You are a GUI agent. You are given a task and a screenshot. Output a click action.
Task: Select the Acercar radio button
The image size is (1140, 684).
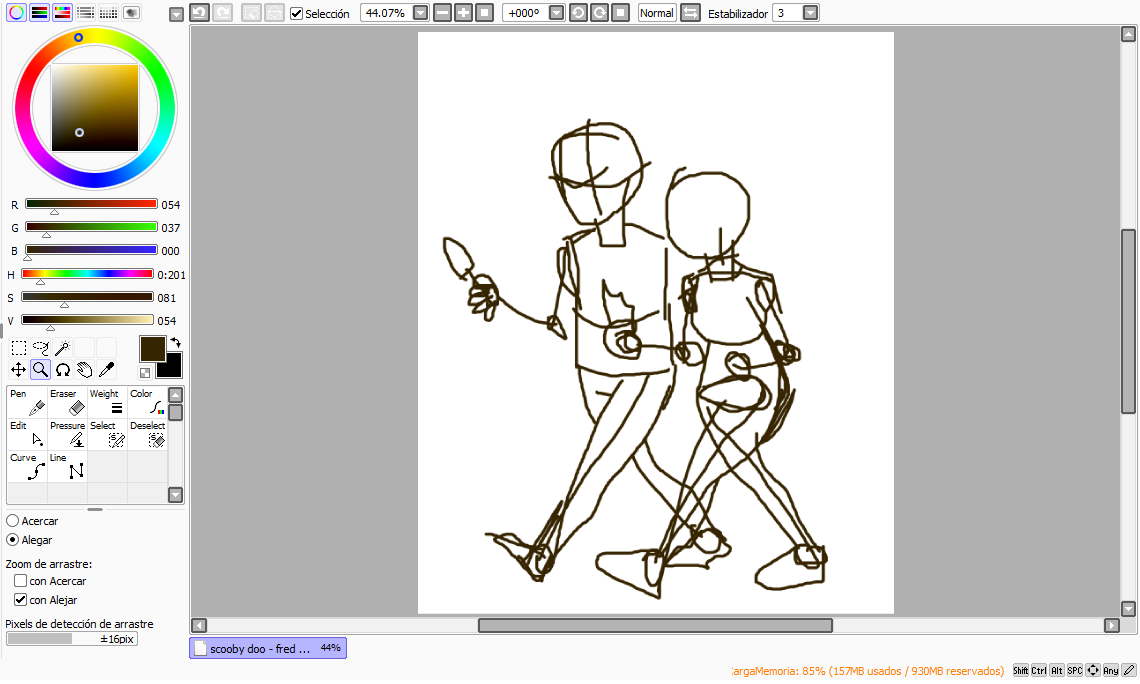(x=12, y=521)
